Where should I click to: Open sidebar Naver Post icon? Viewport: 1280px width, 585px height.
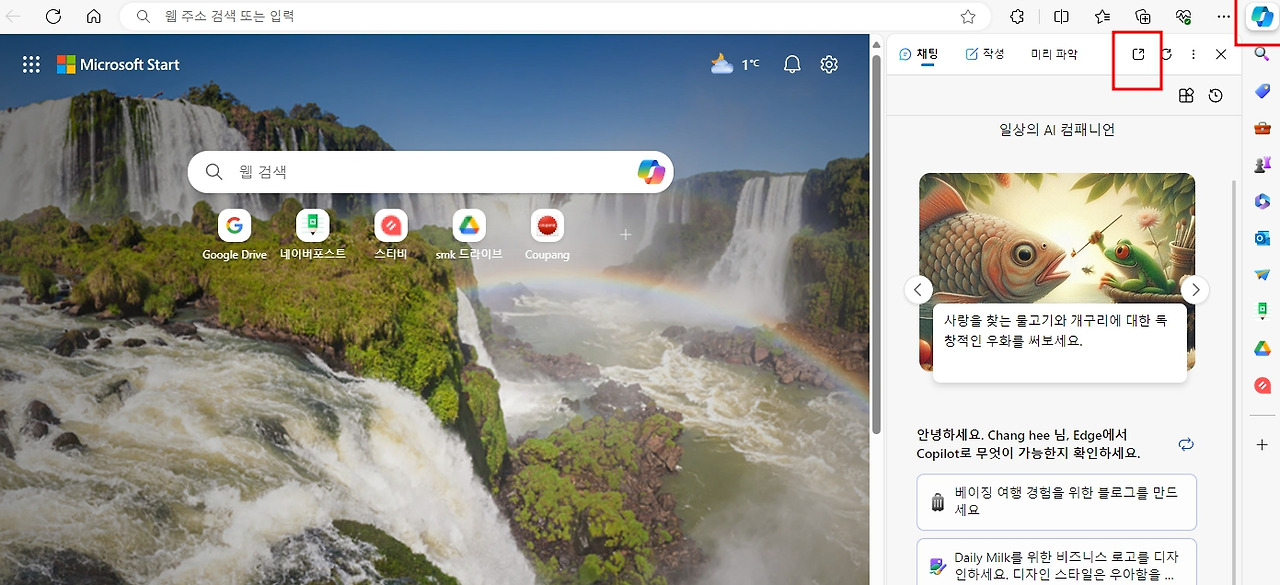click(1262, 311)
